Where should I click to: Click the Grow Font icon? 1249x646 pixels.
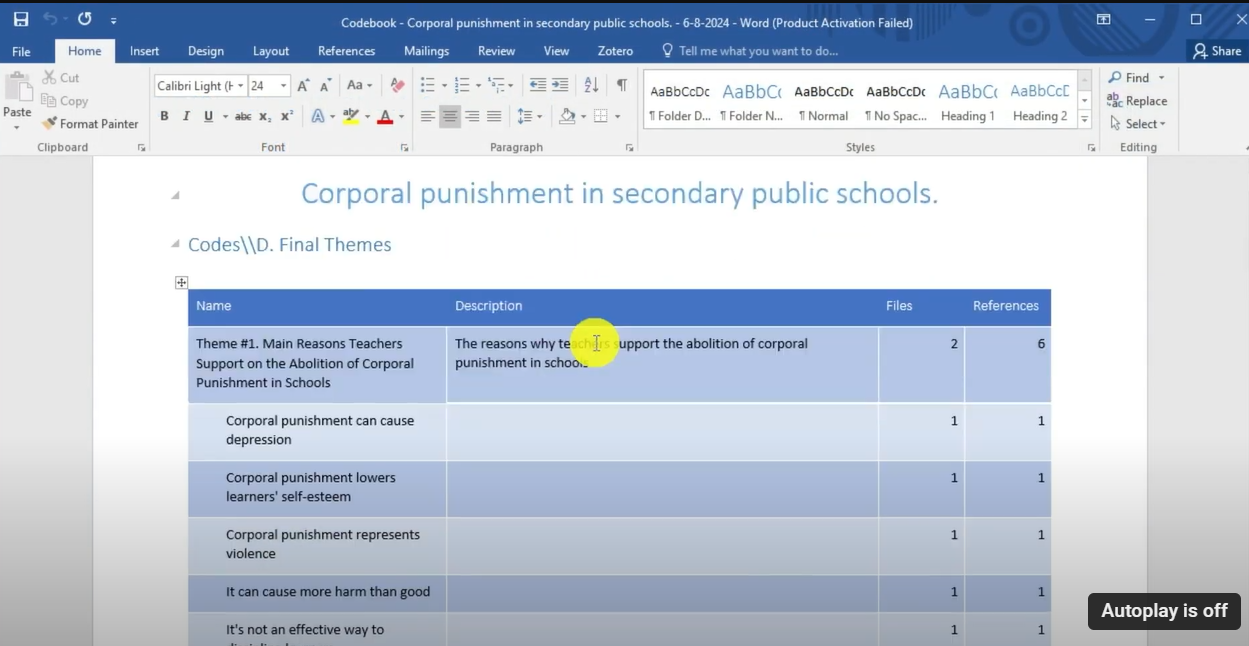tap(303, 86)
